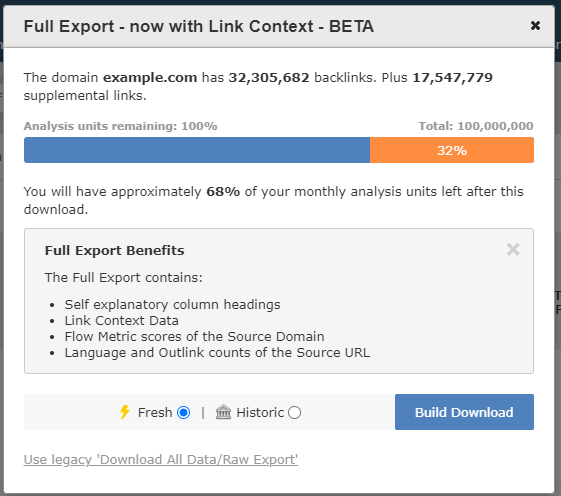The height and width of the screenshot is (496, 561).
Task: Dismiss the Full Export Benefits panel
Action: click(x=513, y=249)
